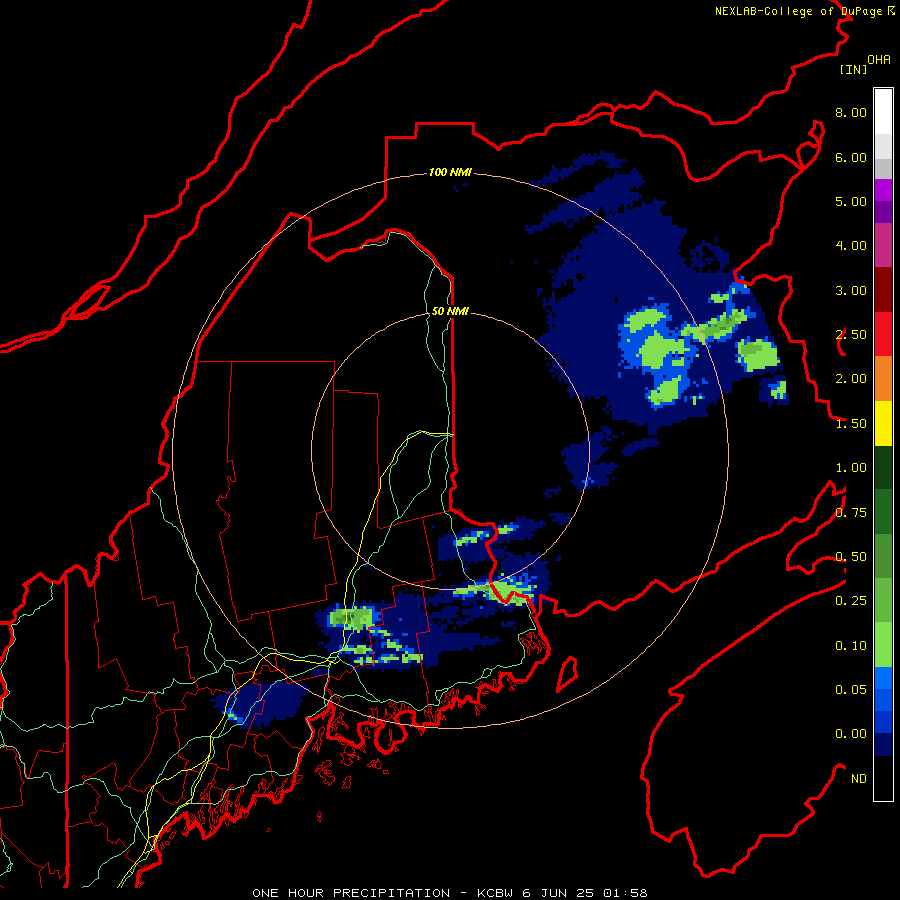Click the 4.00 legend value
The width and height of the screenshot is (900, 900).
[x=851, y=246]
